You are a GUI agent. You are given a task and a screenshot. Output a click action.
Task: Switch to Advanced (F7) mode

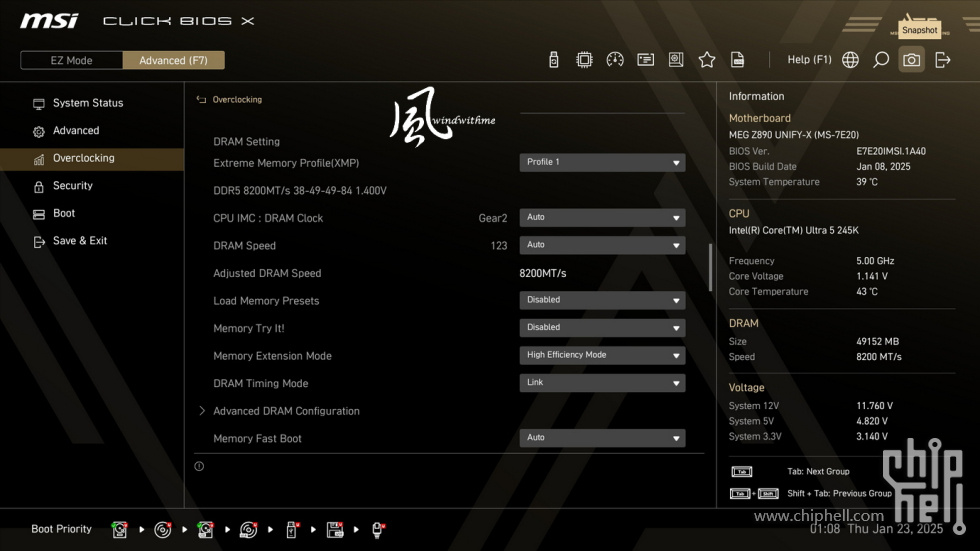click(174, 60)
